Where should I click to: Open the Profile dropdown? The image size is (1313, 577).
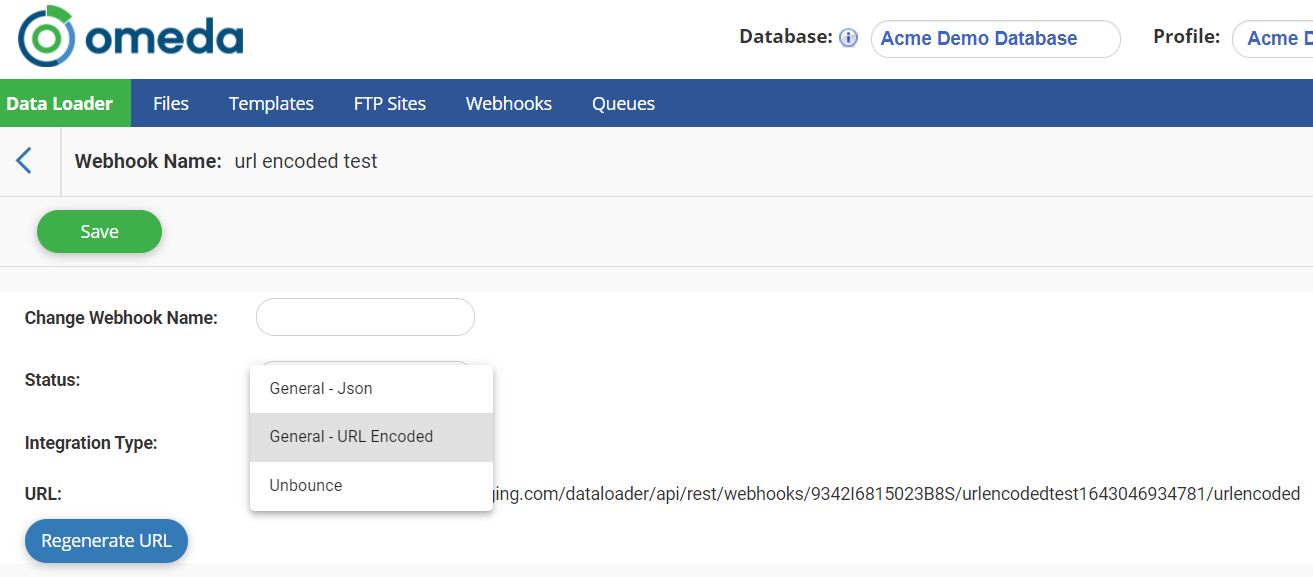[1275, 39]
